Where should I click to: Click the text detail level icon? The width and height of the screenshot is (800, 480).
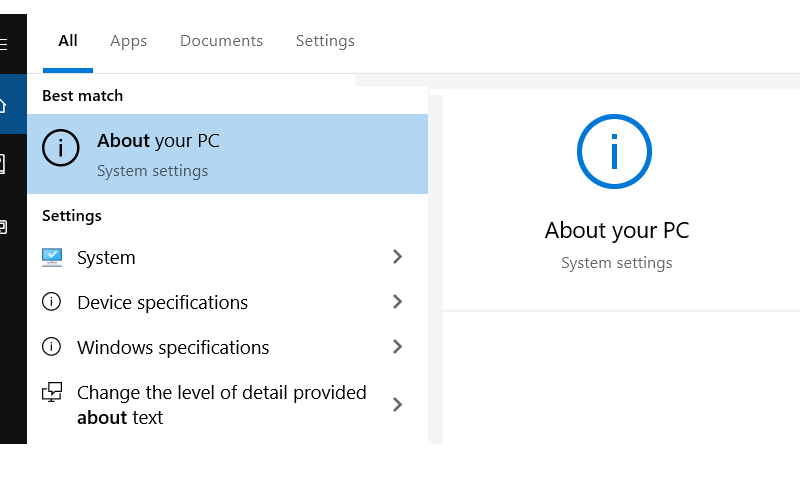52,392
